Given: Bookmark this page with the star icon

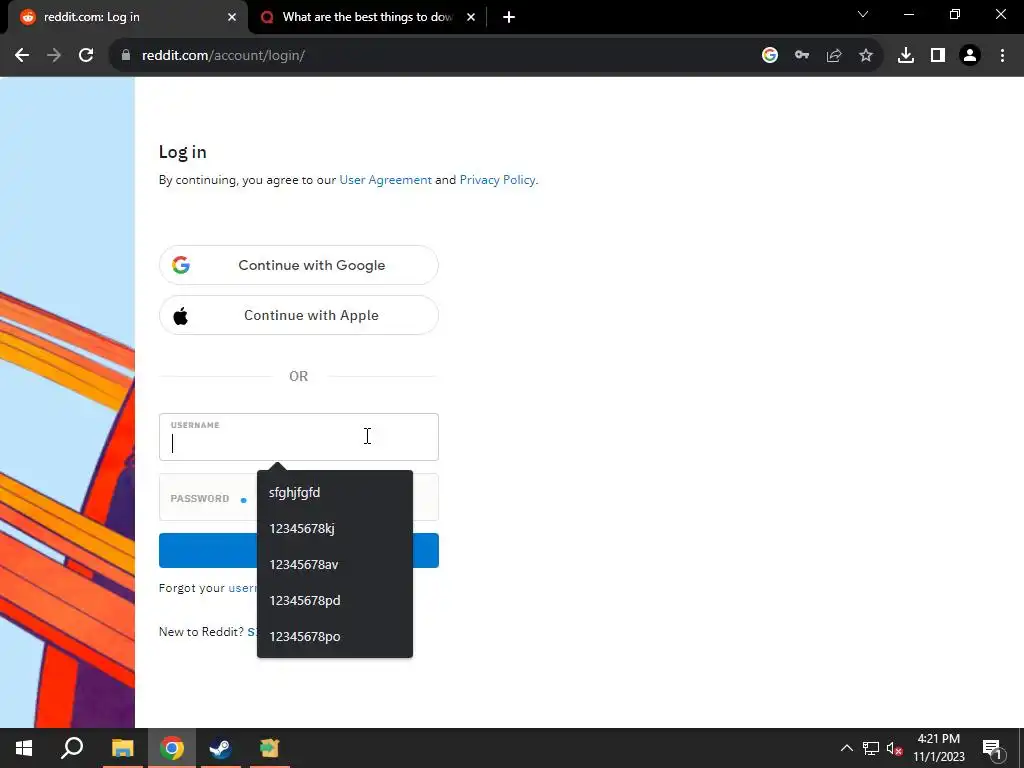Looking at the screenshot, I should click(x=866, y=56).
